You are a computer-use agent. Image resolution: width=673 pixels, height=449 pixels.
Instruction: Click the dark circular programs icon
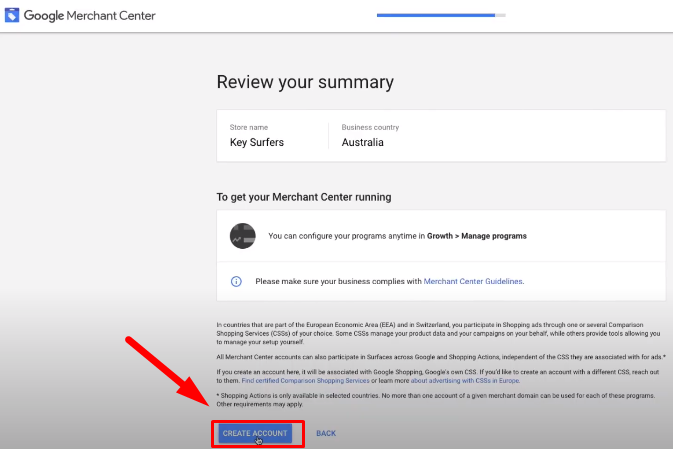[242, 236]
